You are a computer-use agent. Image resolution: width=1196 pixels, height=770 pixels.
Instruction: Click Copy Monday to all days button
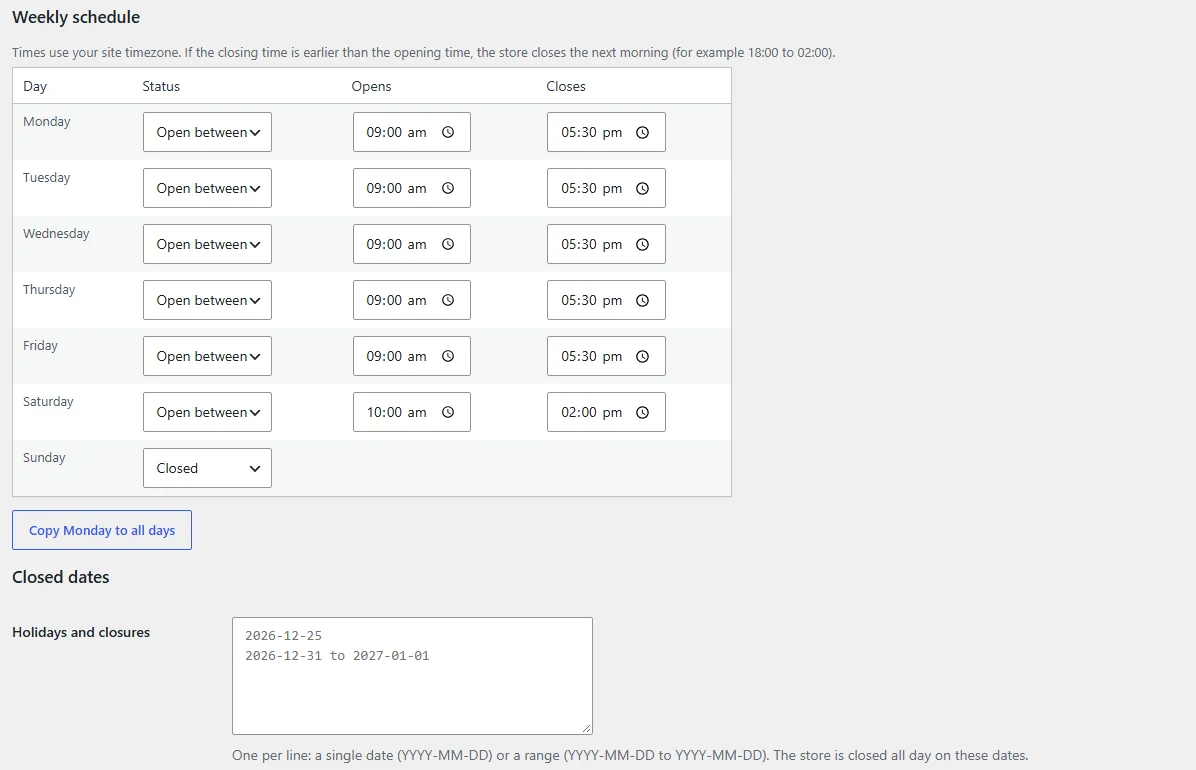click(102, 530)
